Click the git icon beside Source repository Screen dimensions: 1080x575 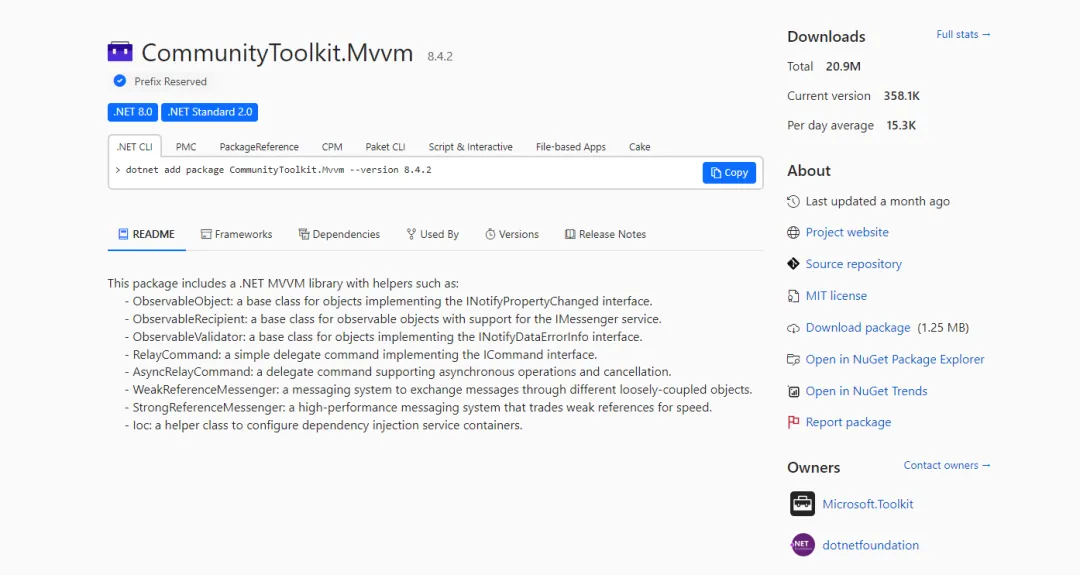[793, 264]
